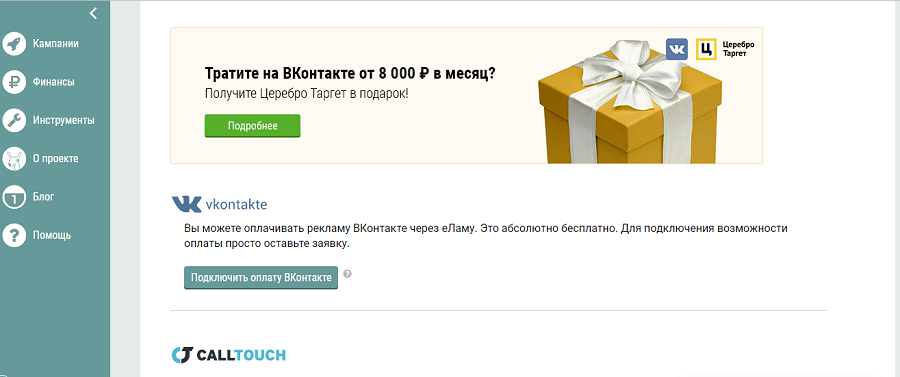This screenshot has height=377, width=900.
Task: Click the help tooltip icon beside Подключить оплату
Action: point(347,274)
